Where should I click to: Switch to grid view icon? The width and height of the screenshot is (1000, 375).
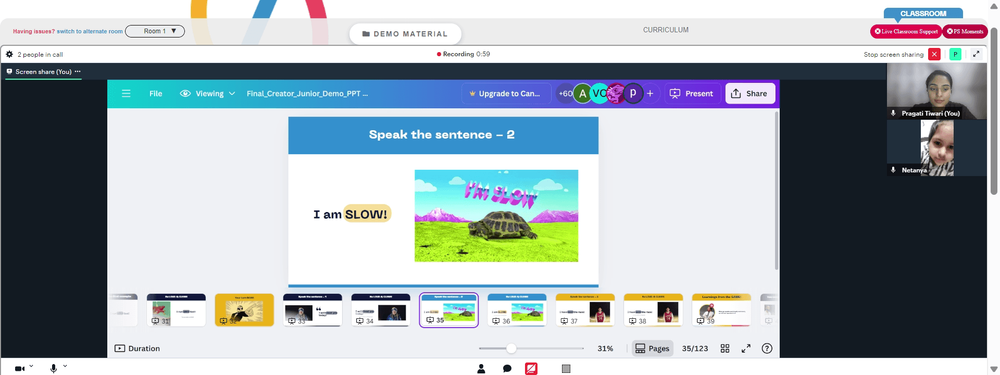tap(724, 348)
